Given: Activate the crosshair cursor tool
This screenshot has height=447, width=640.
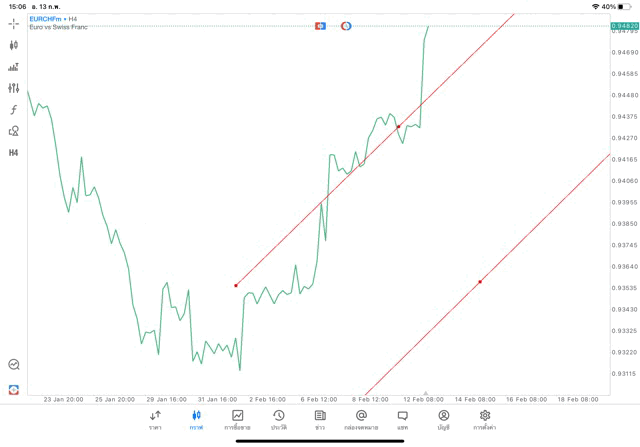Looking at the screenshot, I should 13,23.
